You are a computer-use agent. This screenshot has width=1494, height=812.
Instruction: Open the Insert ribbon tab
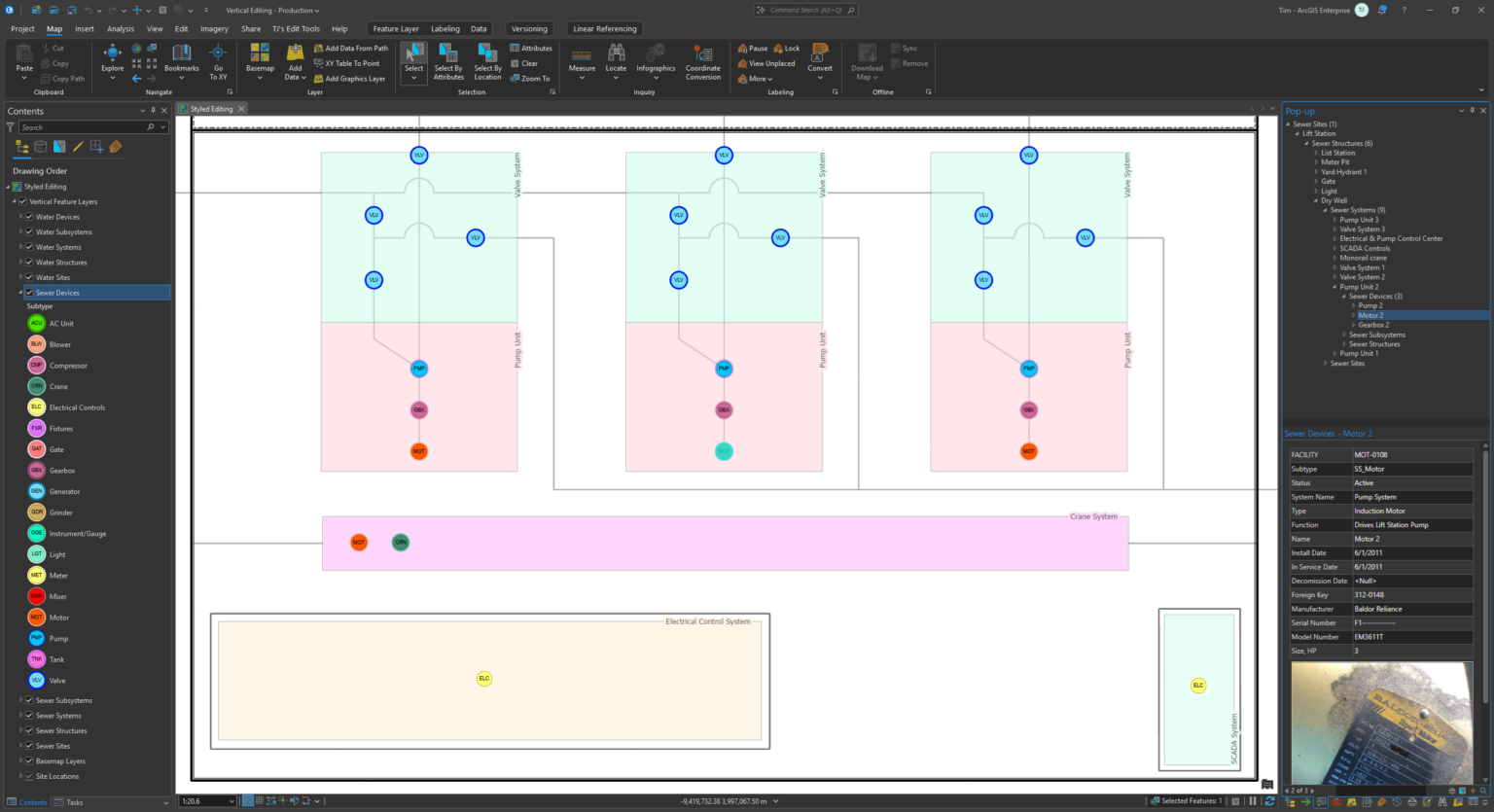(x=85, y=29)
